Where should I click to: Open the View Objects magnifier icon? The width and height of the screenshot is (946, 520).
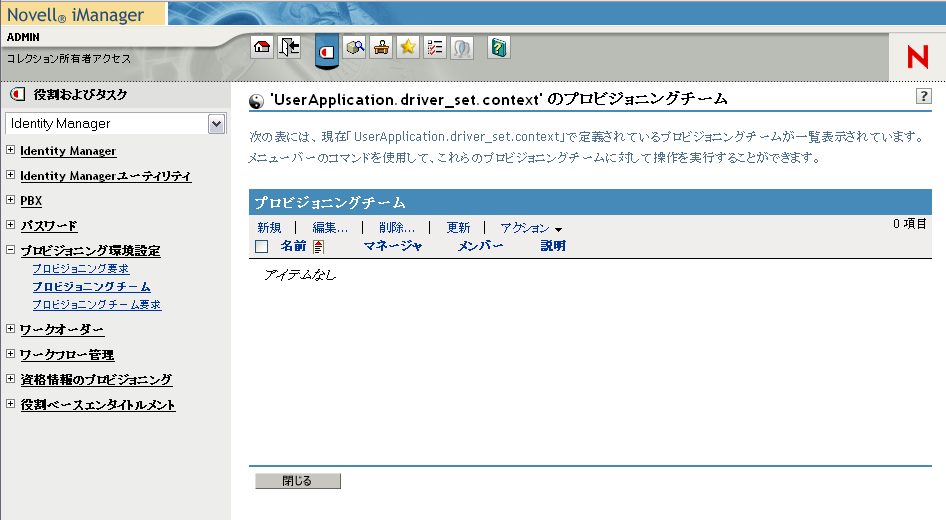pos(355,47)
